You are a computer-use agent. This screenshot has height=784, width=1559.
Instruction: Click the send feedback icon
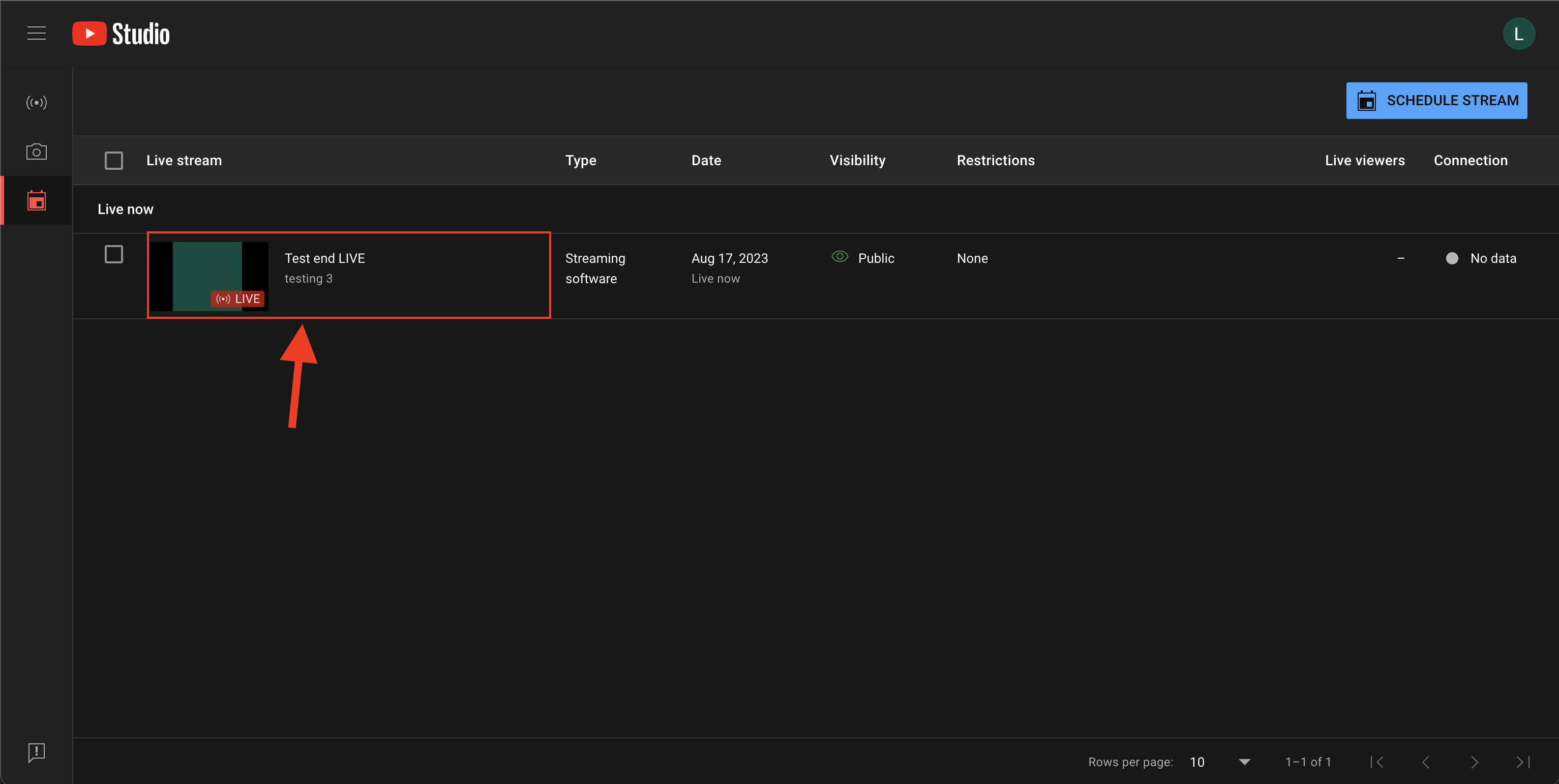coord(36,752)
